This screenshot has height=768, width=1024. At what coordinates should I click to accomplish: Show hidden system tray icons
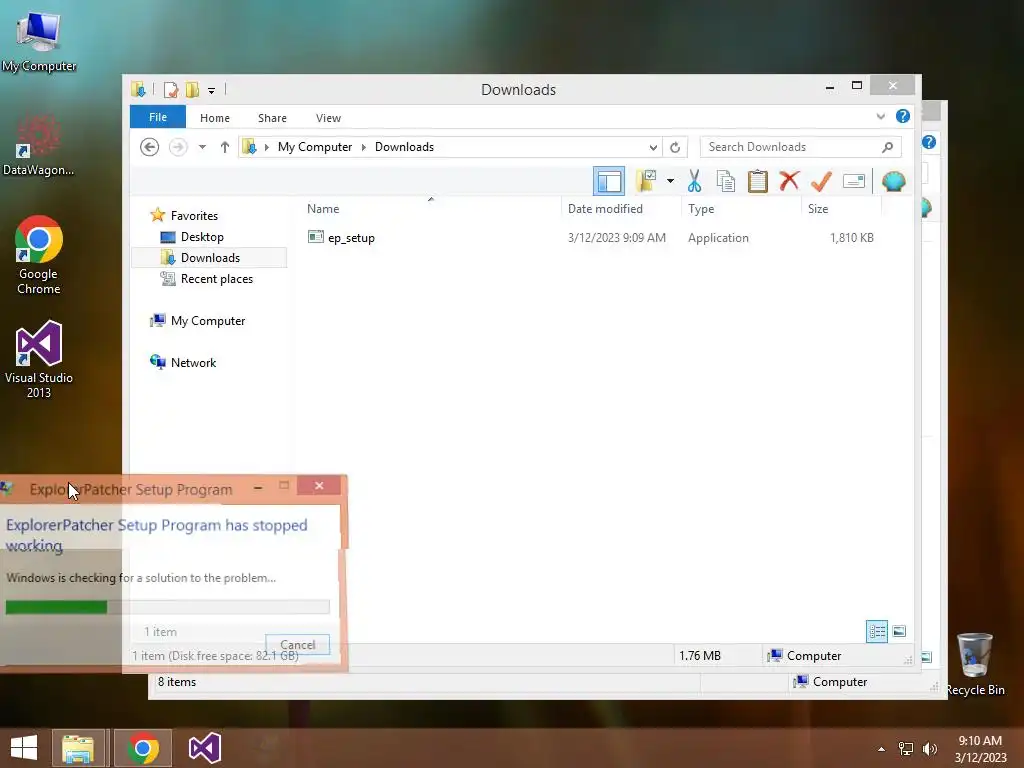point(882,748)
